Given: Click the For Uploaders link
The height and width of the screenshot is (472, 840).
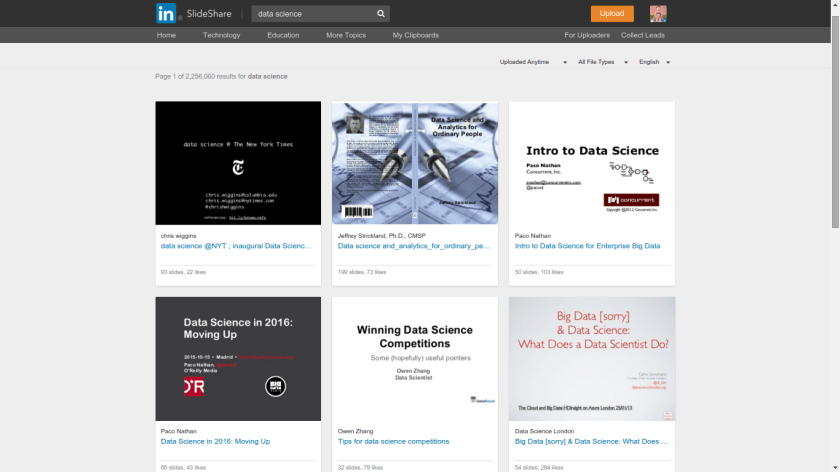Looking at the screenshot, I should pyautogui.click(x=586, y=35).
